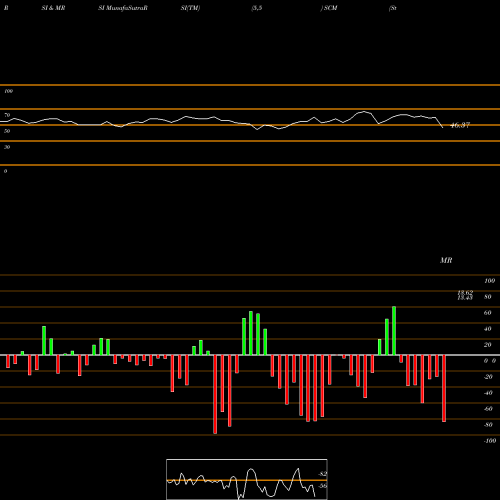500x500 pixels.
Task: Click the last red histogram bar
Action: (x=444, y=389)
